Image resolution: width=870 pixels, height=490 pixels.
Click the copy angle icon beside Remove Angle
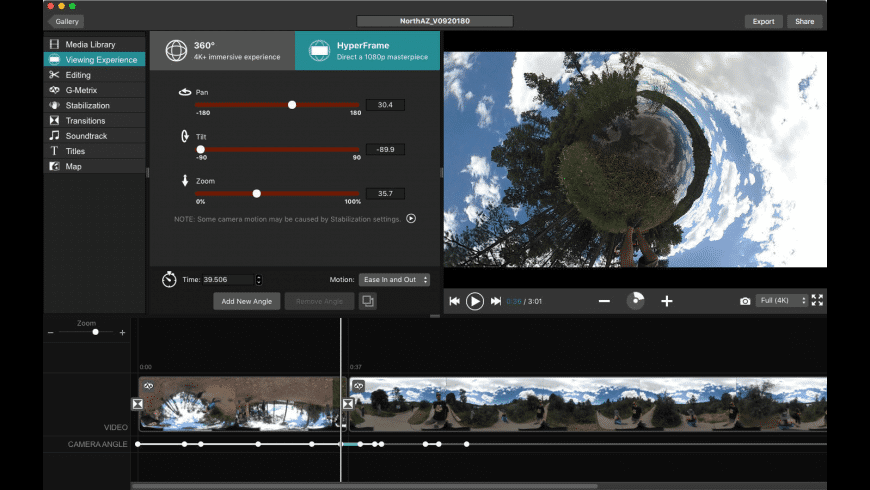pos(367,301)
